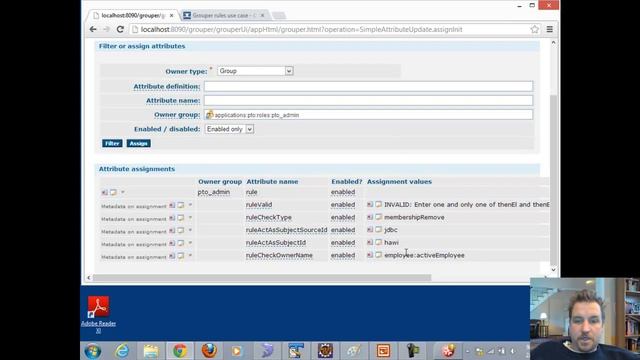Edit the ruleValid metadata assignment icon
This screenshot has width=640, height=360.
[180, 205]
